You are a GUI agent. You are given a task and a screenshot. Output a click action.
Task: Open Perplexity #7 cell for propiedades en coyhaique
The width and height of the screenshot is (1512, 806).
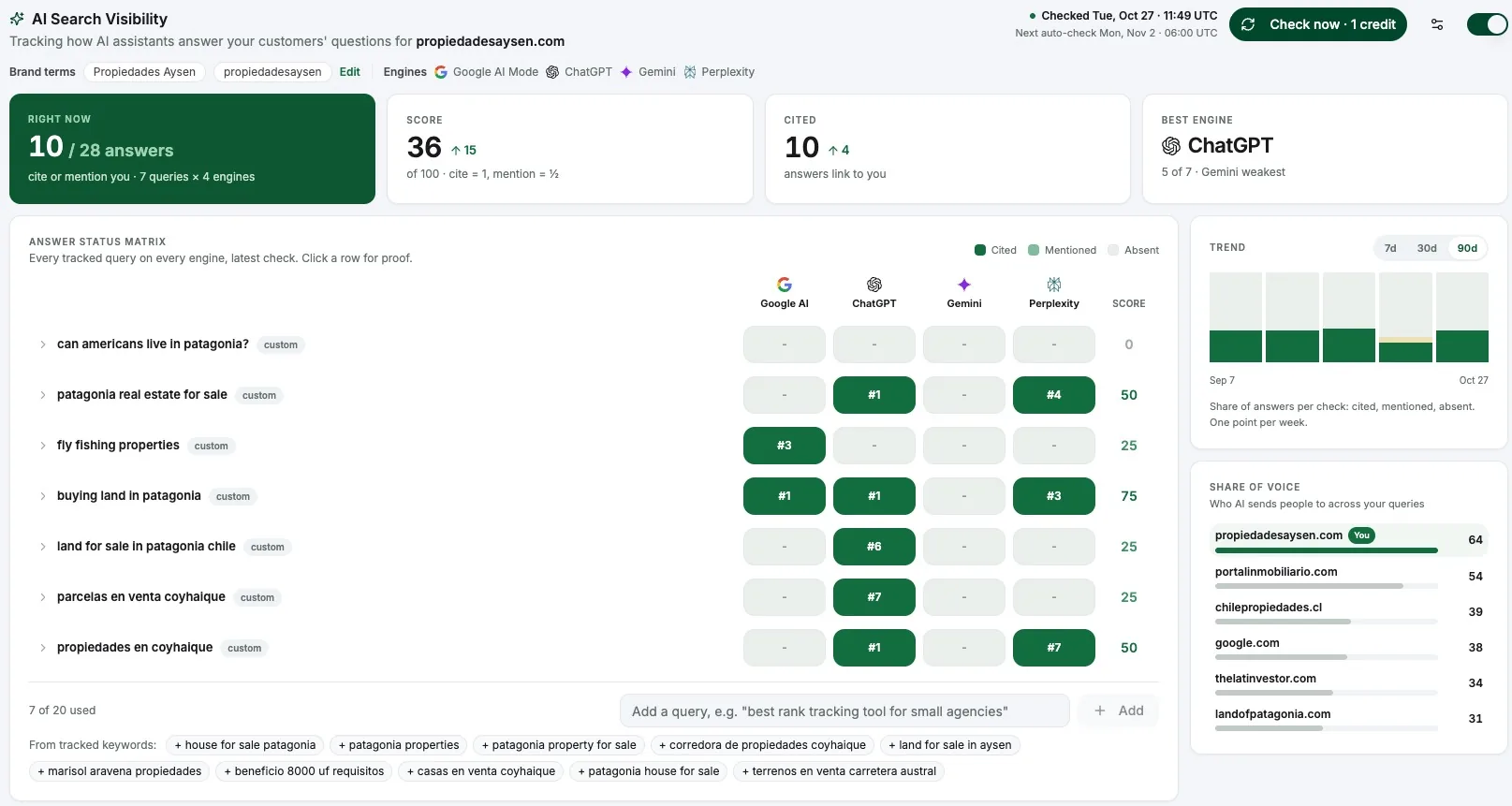1054,648
